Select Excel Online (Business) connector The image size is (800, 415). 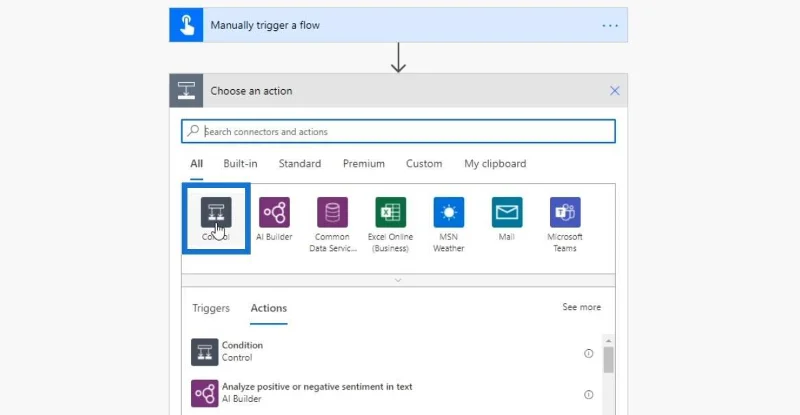[390, 212]
